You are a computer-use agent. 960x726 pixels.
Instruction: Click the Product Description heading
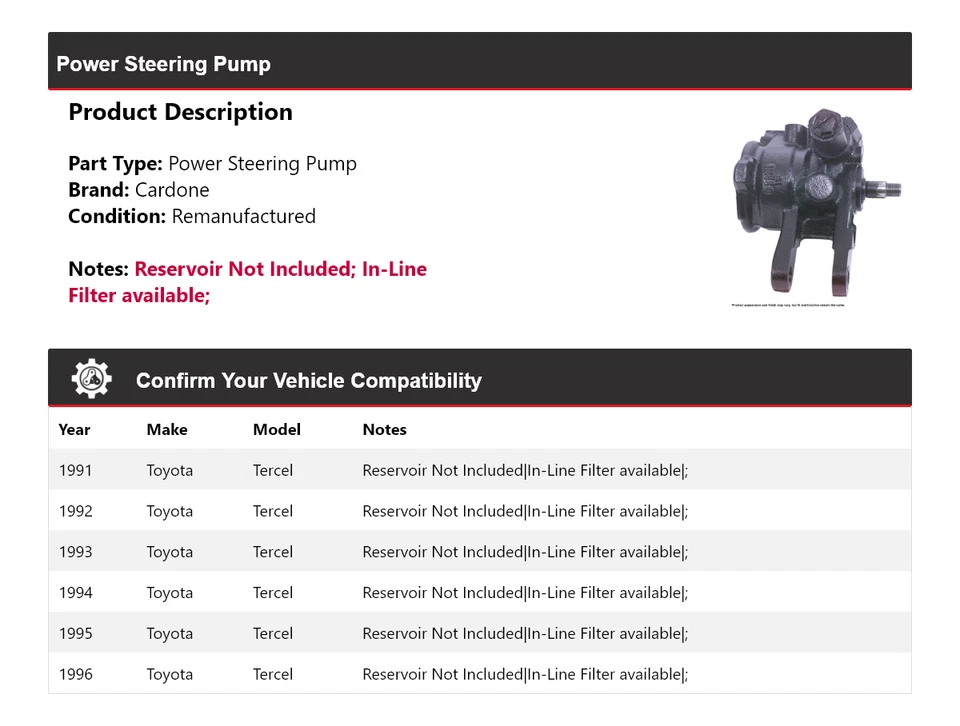(x=180, y=112)
